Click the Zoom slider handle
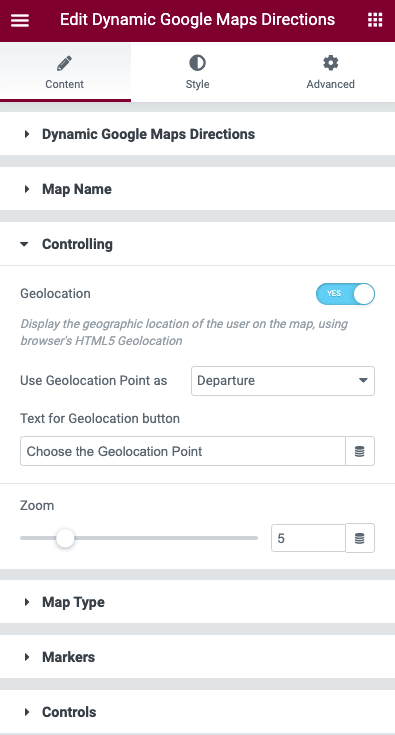 (x=65, y=538)
